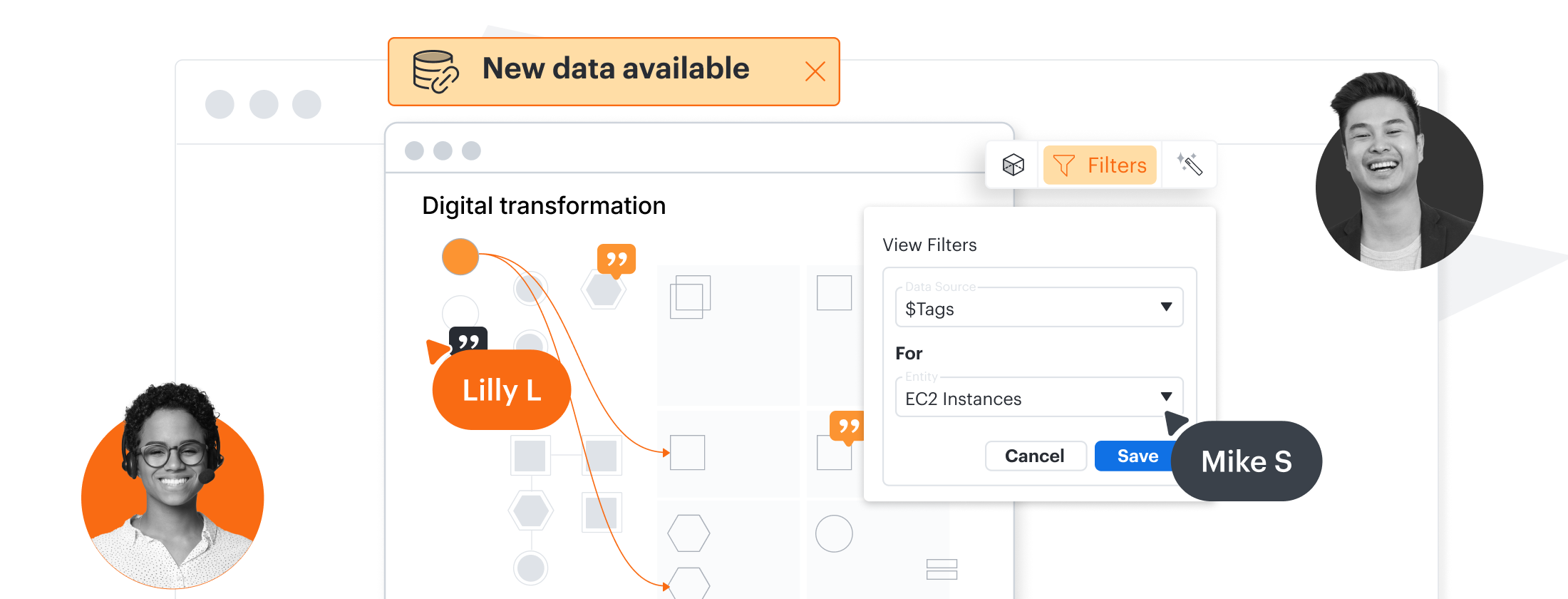The height and width of the screenshot is (599, 1568).
Task: Click the linked database icon in notification
Action: tap(435, 71)
